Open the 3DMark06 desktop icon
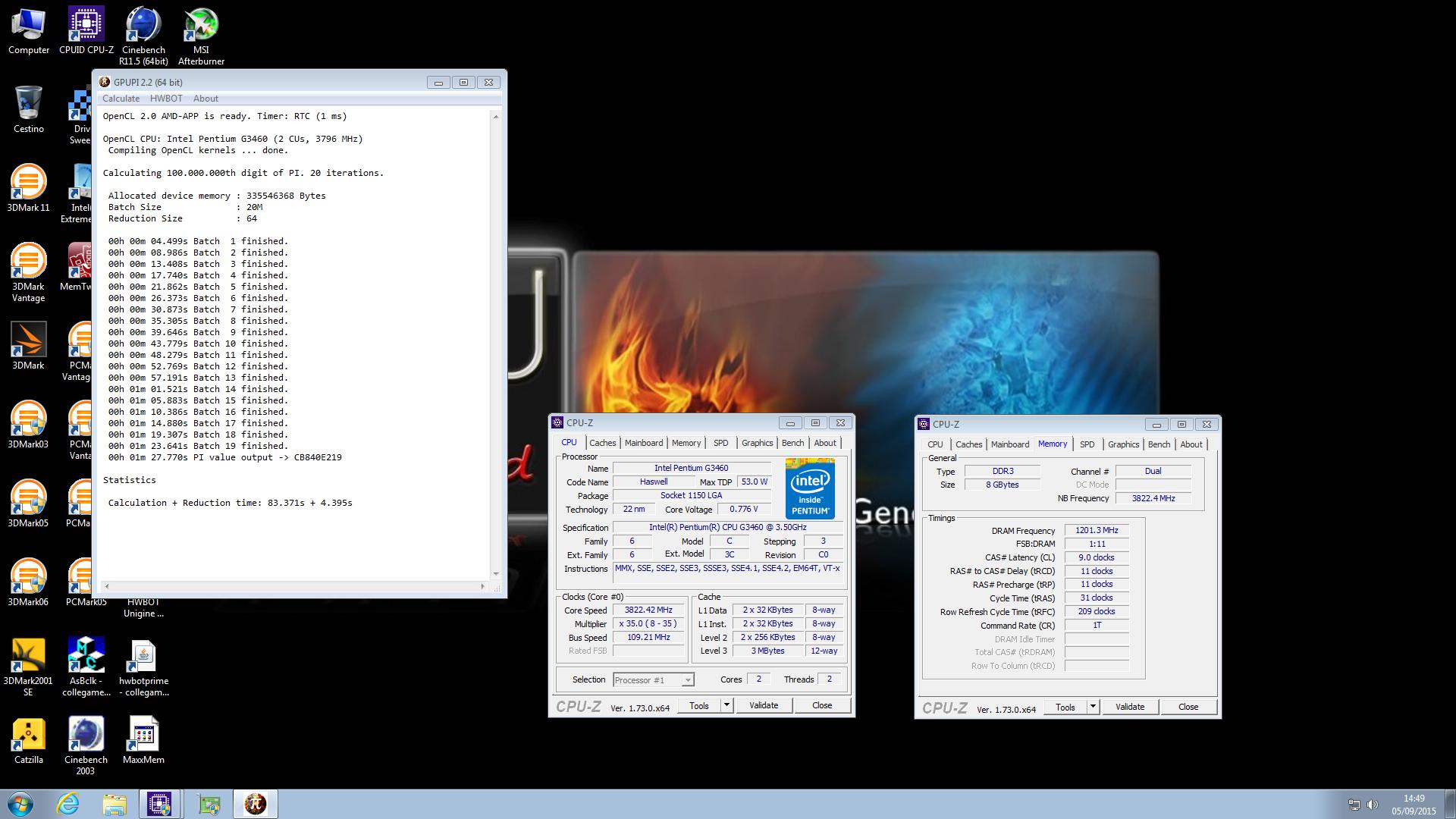 pyautogui.click(x=29, y=583)
